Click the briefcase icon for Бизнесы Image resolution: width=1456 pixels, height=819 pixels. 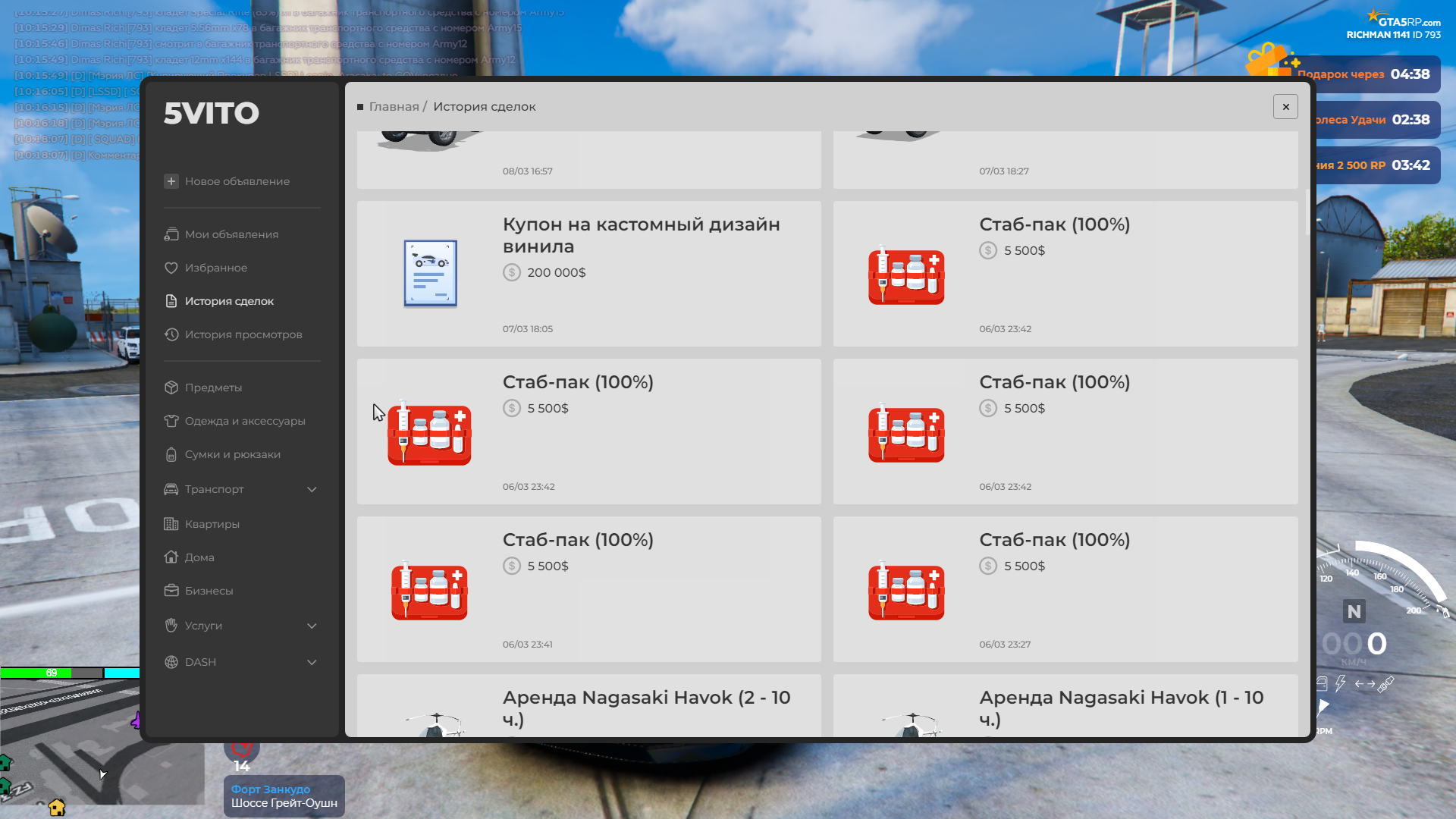click(x=171, y=591)
